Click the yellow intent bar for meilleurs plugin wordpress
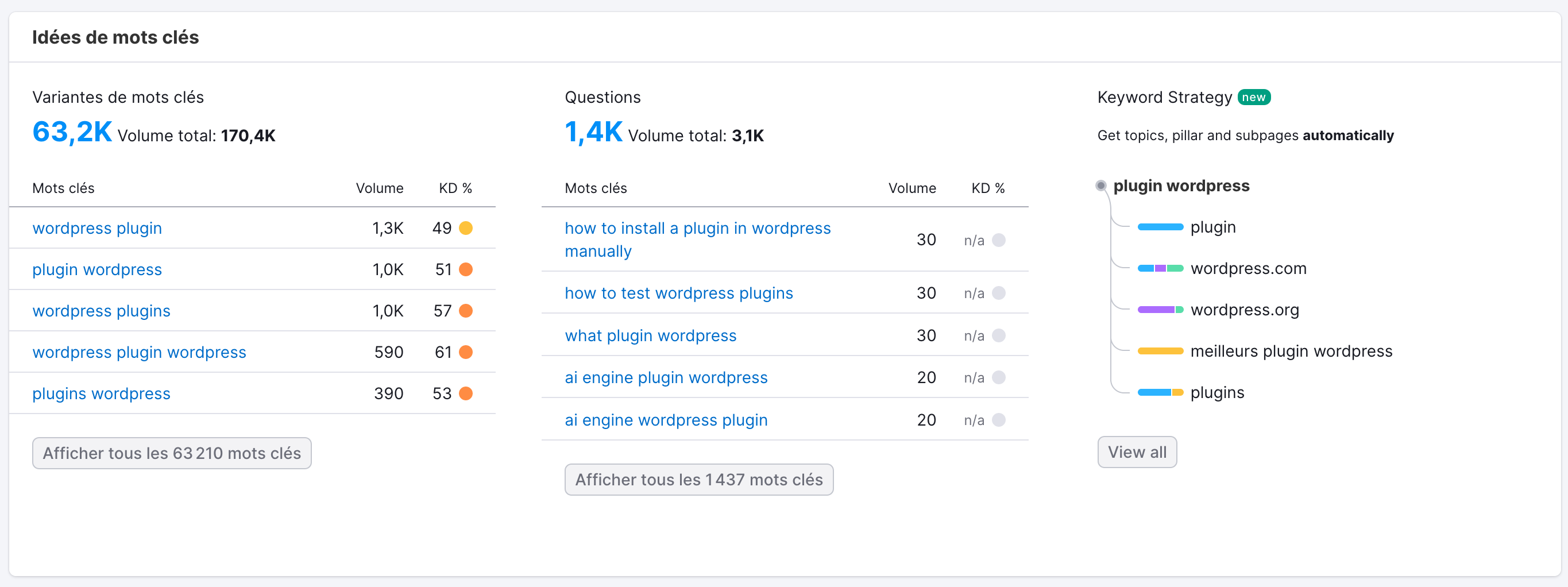The width and height of the screenshot is (1568, 587). pyautogui.click(x=1160, y=352)
